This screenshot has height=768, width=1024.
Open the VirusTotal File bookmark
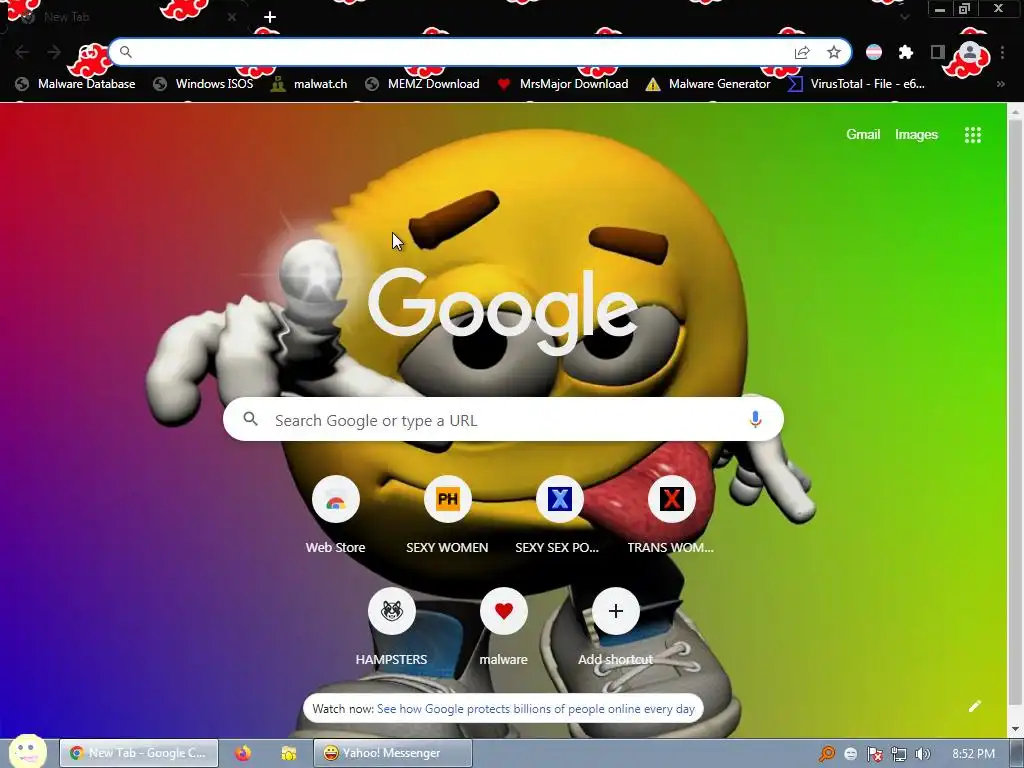pos(856,84)
